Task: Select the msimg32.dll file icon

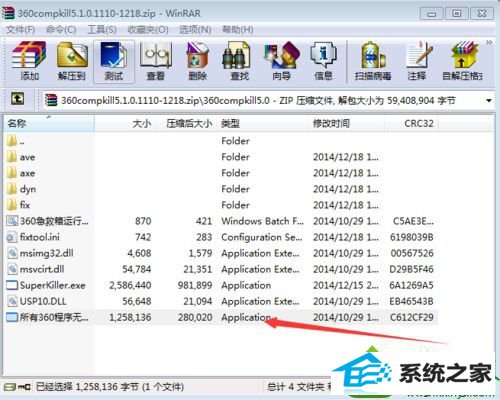Action: (12, 253)
